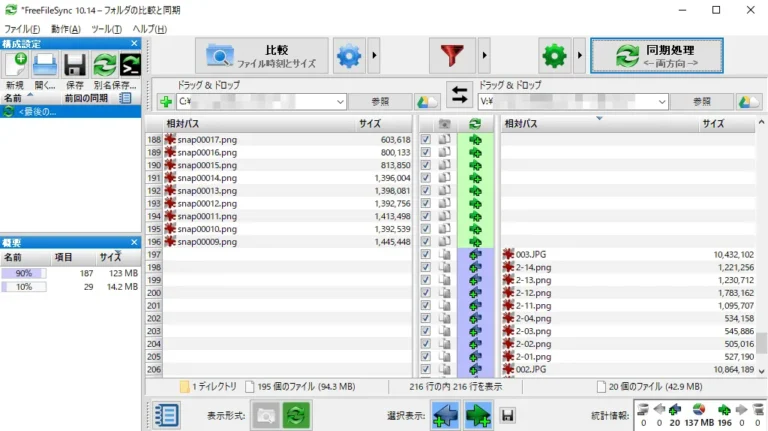Image resolution: width=768 pixels, height=431 pixels.
Task: Click the green Save-as sync icon
Action: click(x=104, y=65)
